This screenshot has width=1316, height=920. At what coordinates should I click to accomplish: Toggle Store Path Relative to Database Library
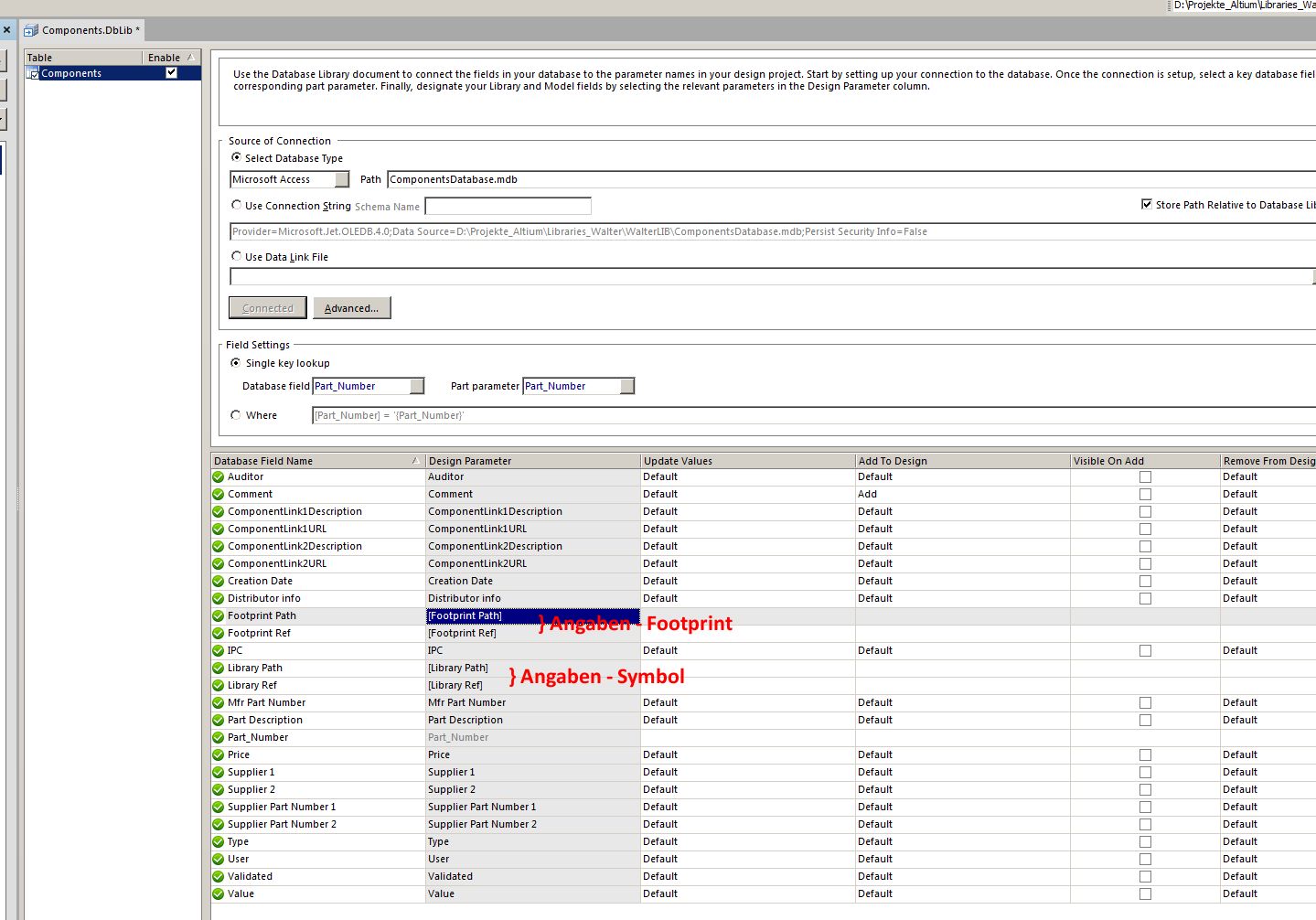click(1147, 205)
